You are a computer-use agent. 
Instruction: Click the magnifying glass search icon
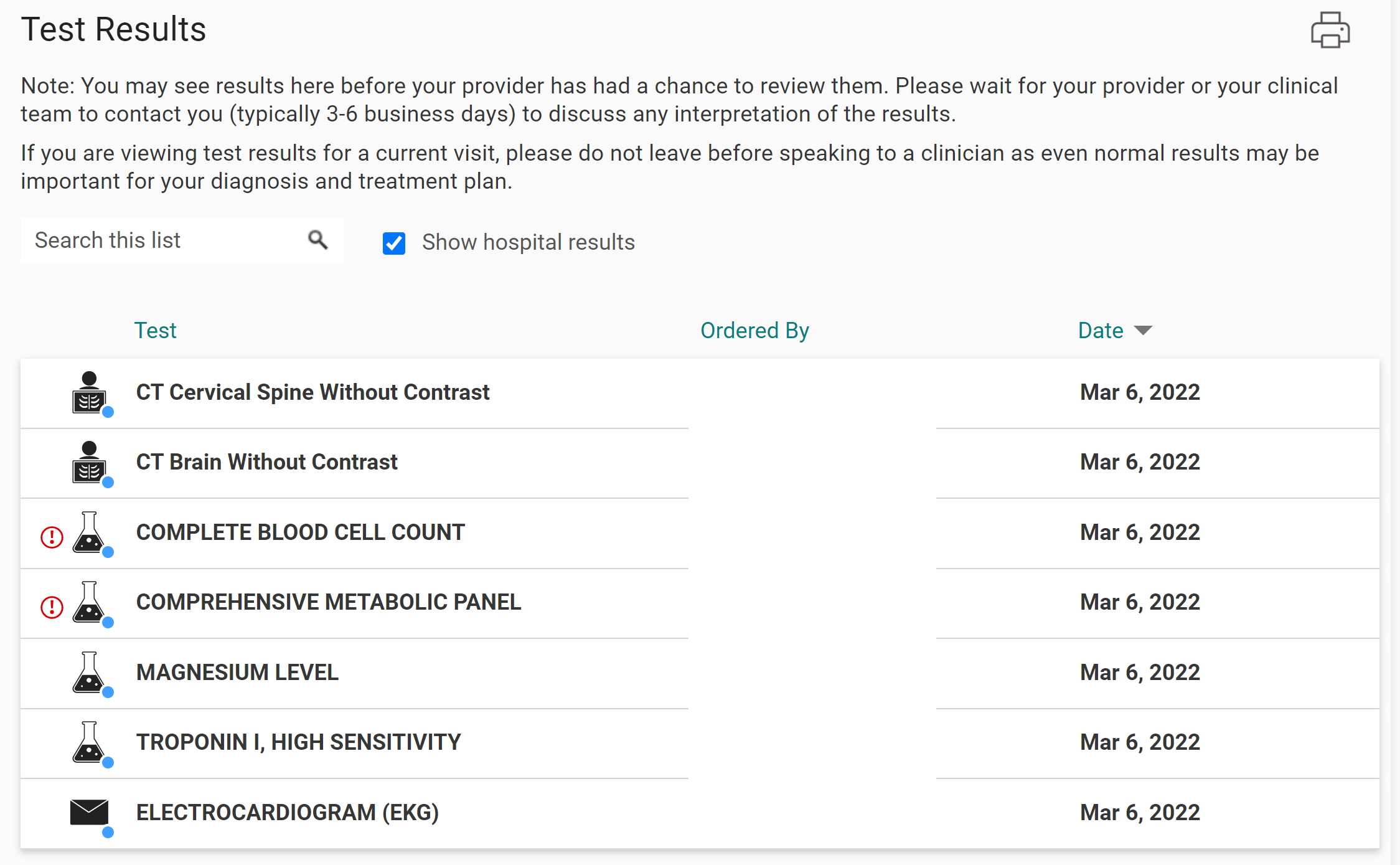click(317, 240)
